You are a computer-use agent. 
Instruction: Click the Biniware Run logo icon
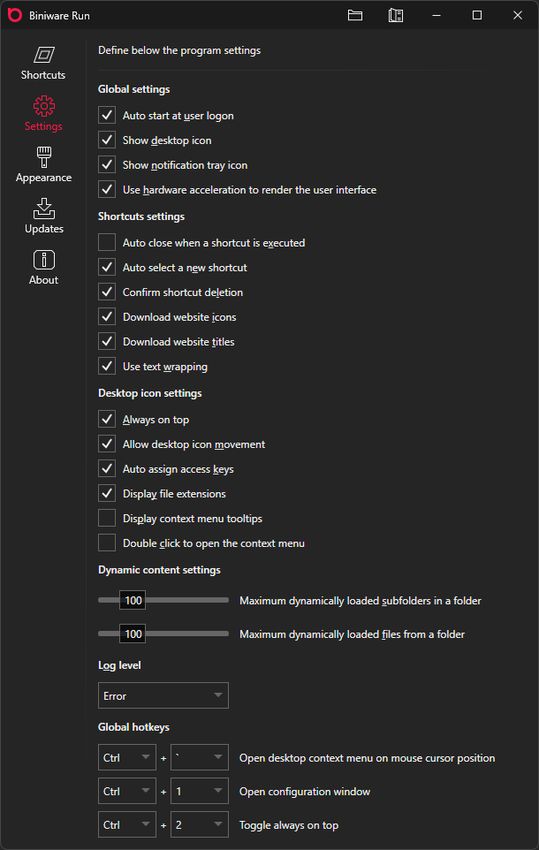tap(15, 15)
